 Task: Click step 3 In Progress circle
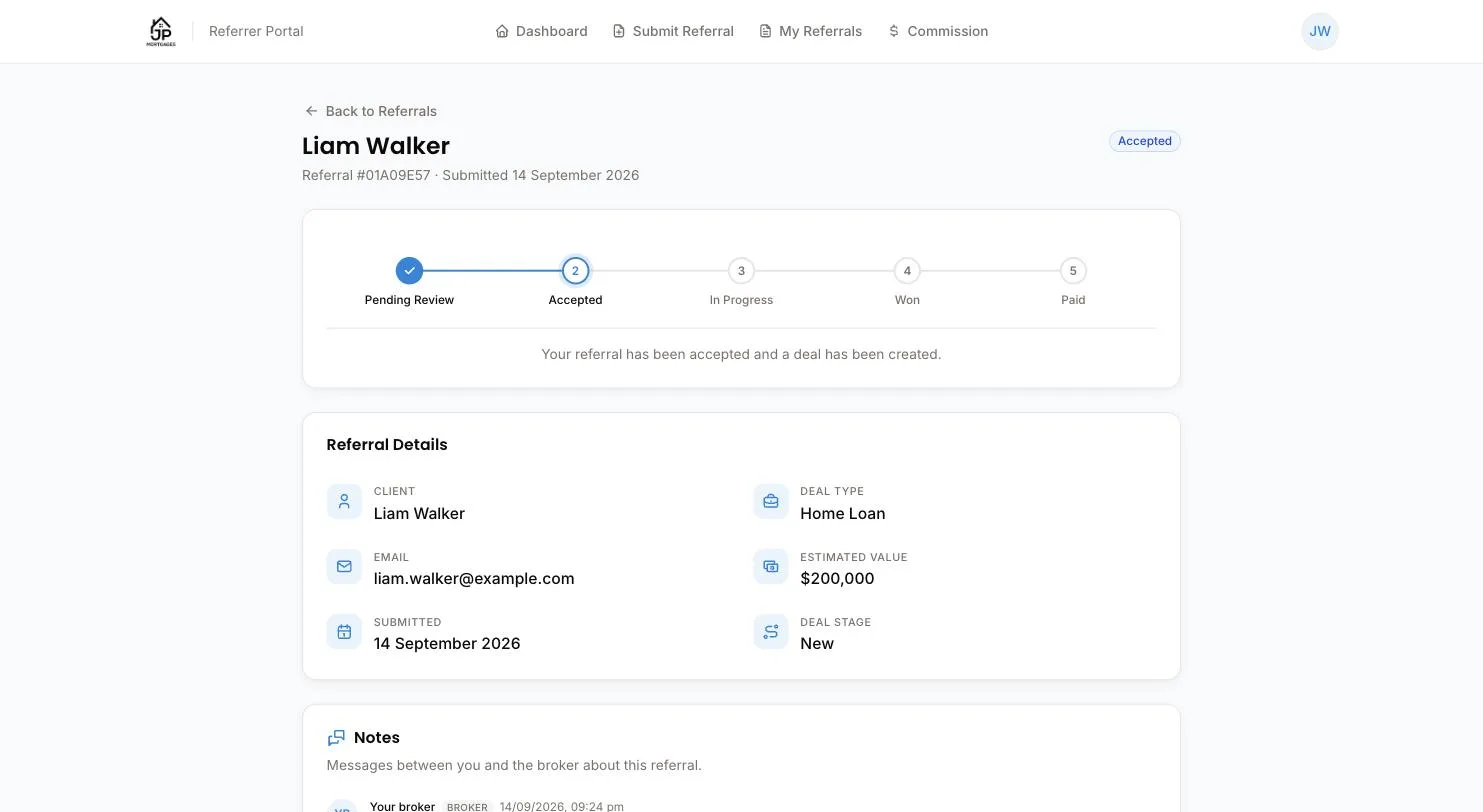click(741, 271)
